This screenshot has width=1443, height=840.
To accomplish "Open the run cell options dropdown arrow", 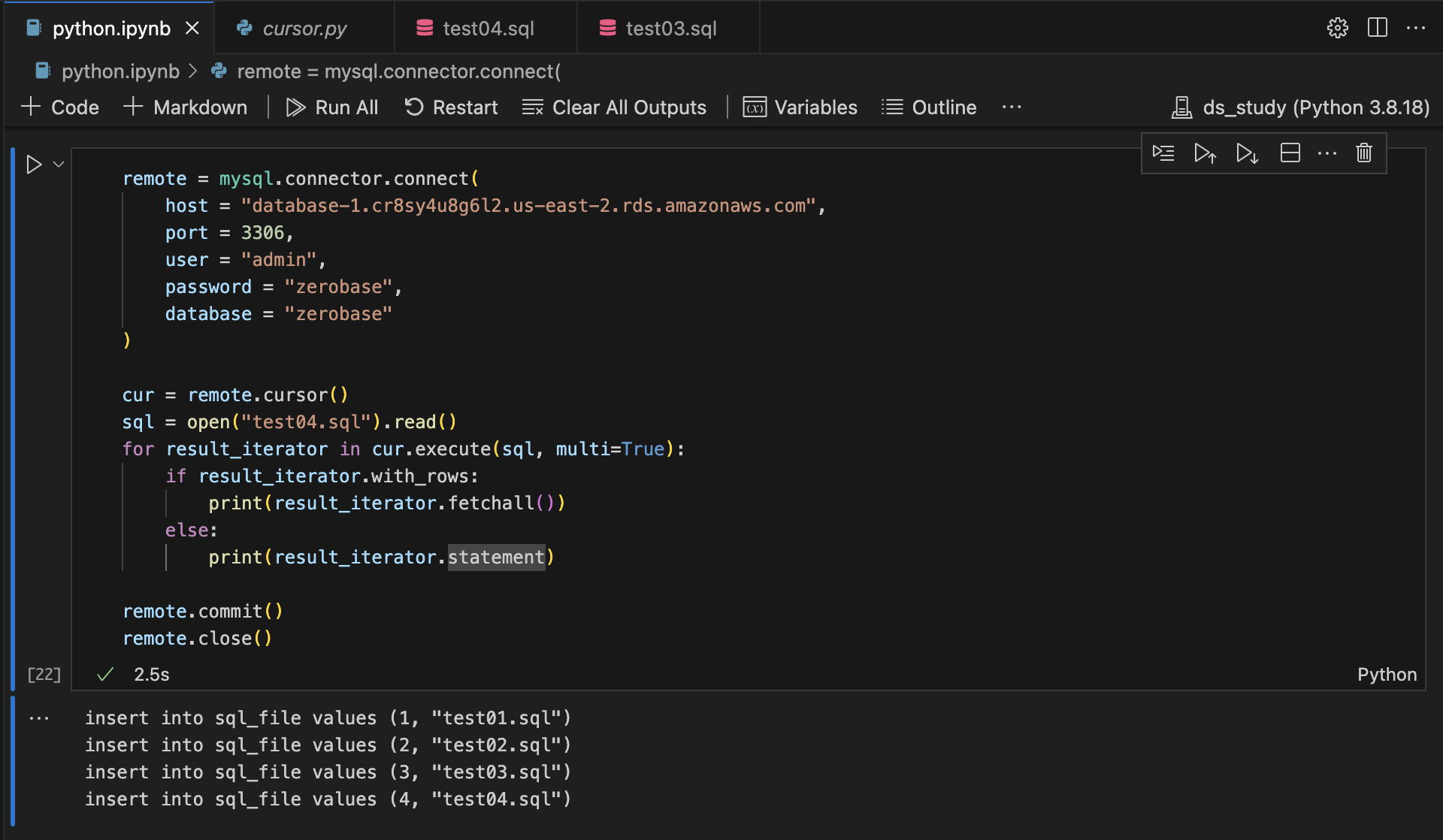I will 59,165.
